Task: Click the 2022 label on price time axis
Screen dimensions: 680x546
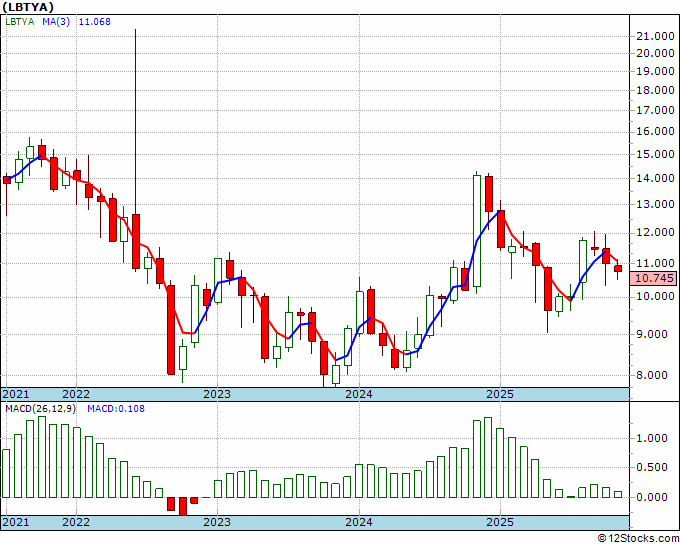Action: [x=76, y=394]
